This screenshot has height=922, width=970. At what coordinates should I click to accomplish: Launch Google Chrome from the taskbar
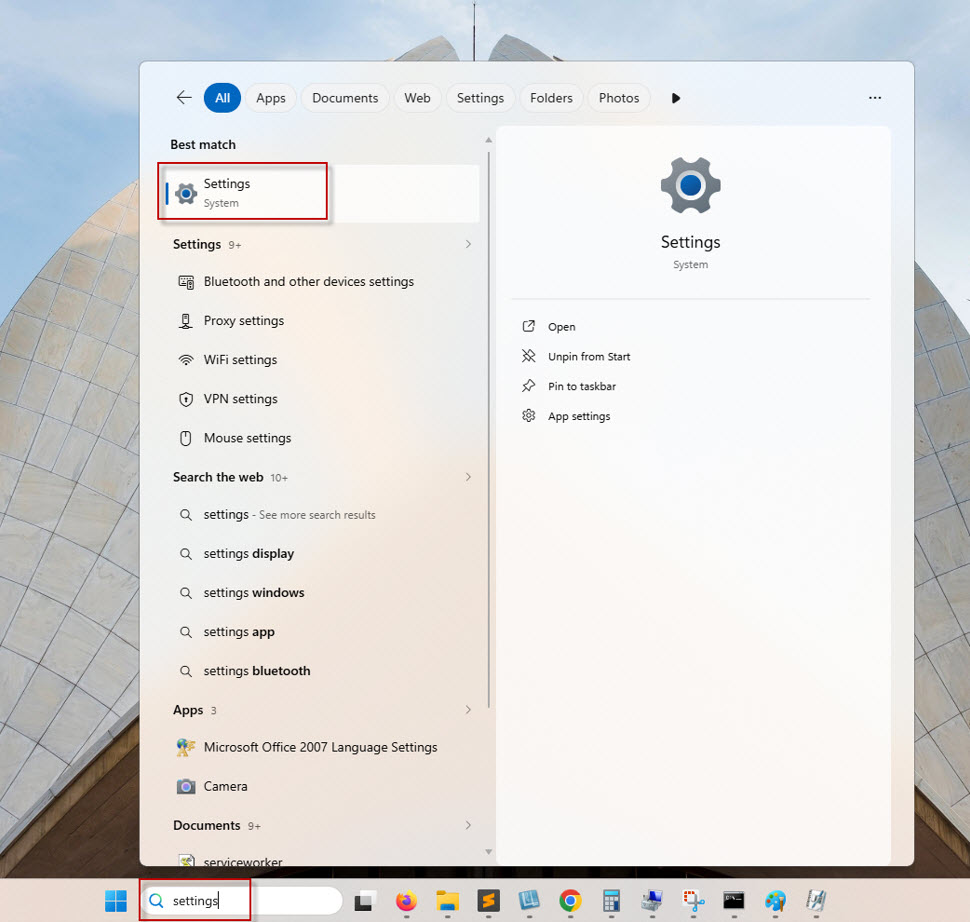coord(570,901)
